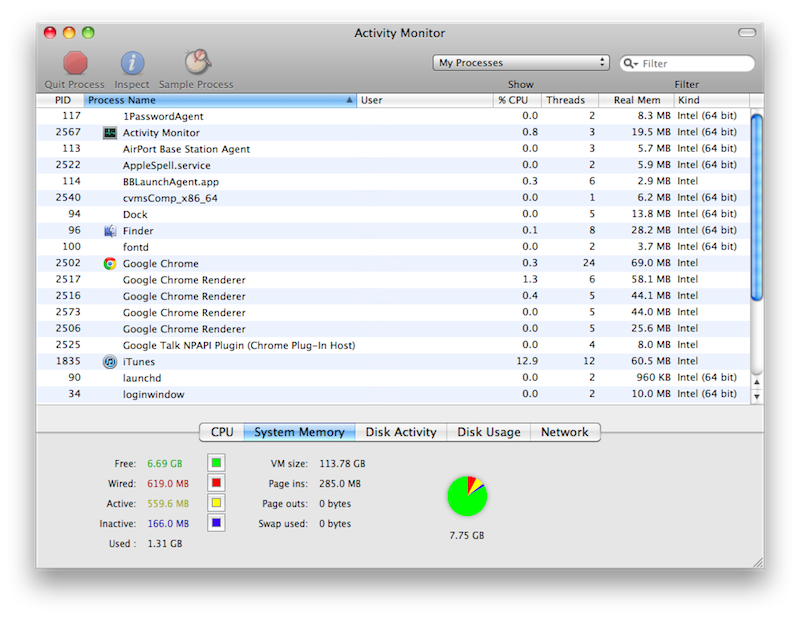Image resolution: width=800 pixels, height=618 pixels.
Task: Click the 285.0 MB page ins value
Action: (340, 483)
